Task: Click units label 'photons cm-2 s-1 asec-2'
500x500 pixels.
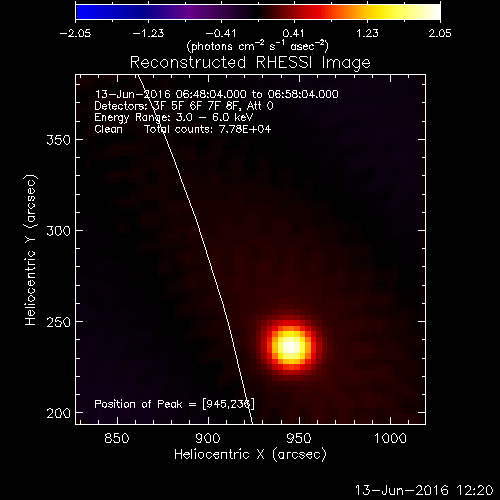Action: 258,46
